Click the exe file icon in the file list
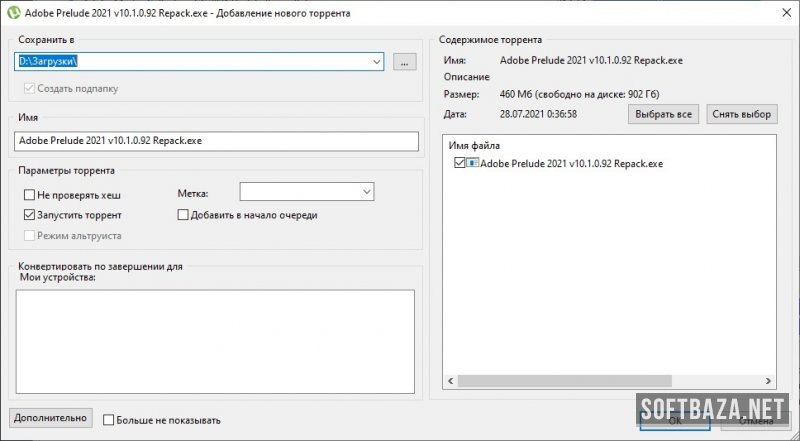 tap(473, 163)
